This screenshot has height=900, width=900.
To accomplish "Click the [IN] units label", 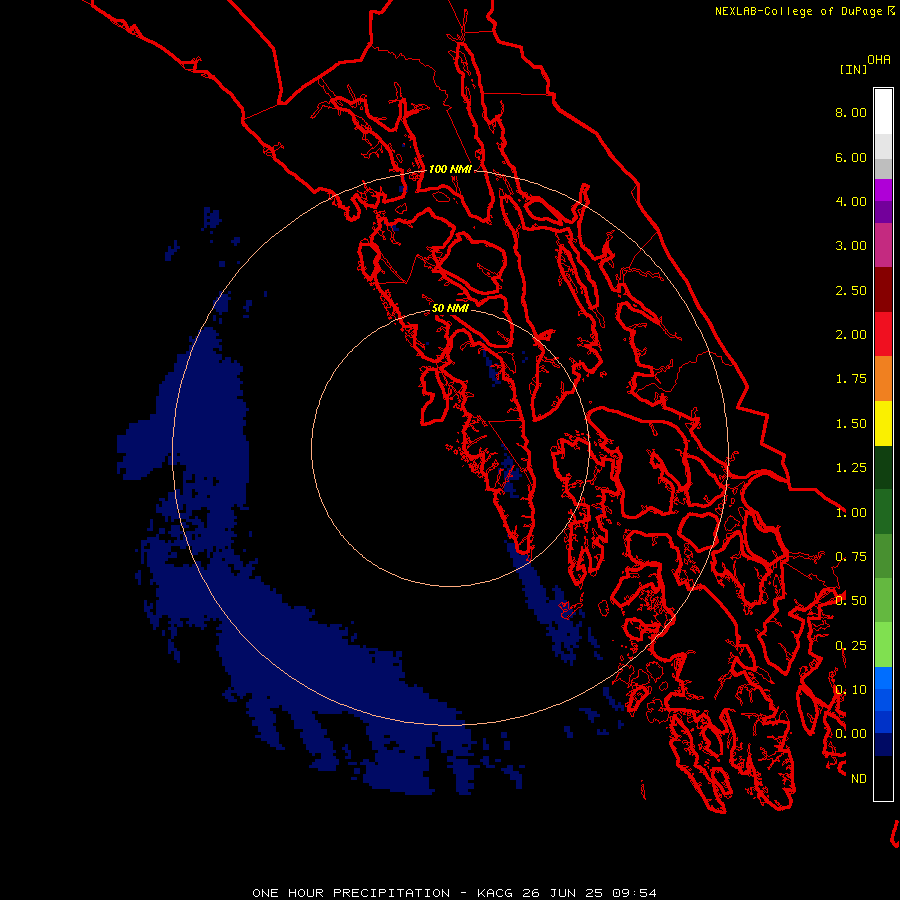I will [853, 69].
